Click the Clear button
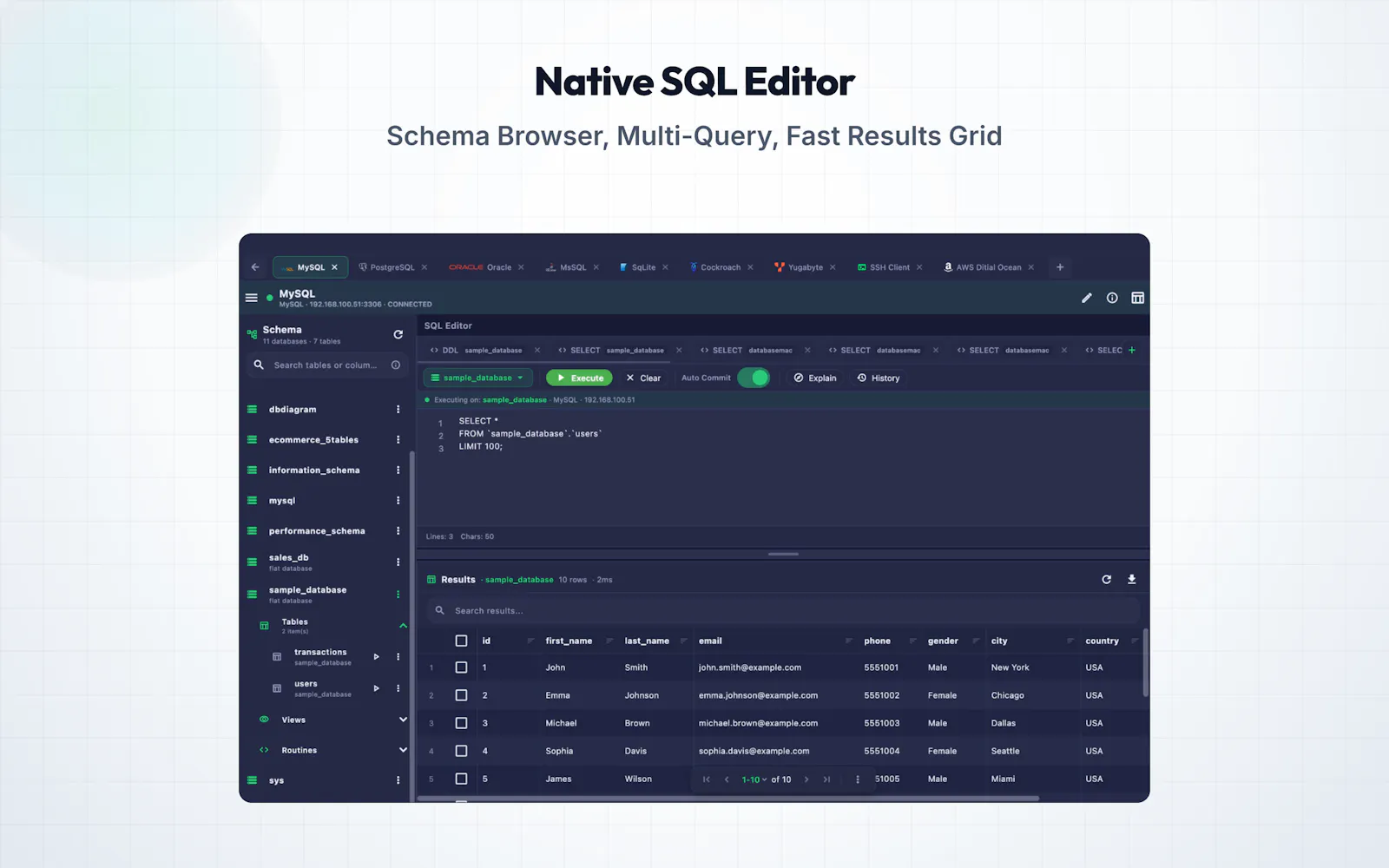 643,378
